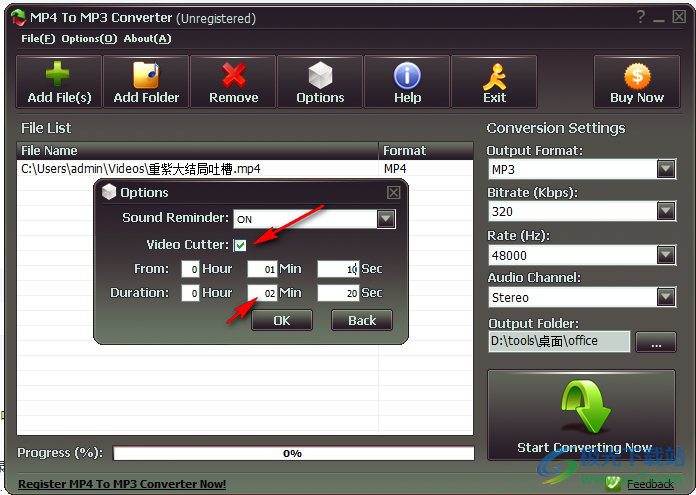Open the Help toolbar button

[x=407, y=82]
